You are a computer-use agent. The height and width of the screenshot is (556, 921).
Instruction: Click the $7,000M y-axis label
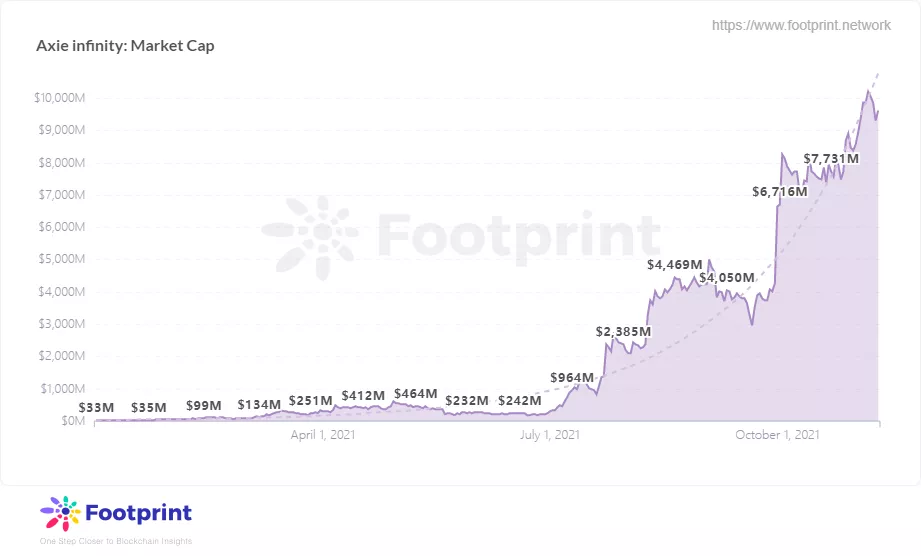coord(62,195)
